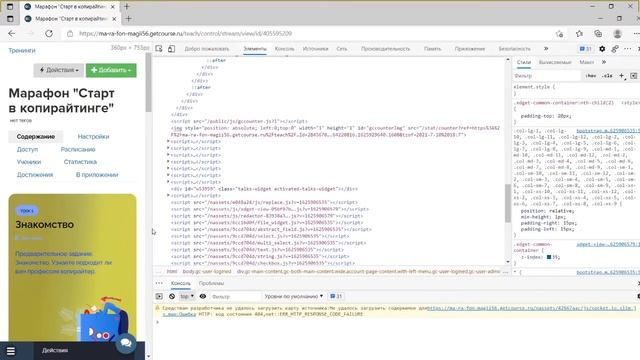640x360 pixels.
Task: Open the Статистика link
Action: pos(80,162)
